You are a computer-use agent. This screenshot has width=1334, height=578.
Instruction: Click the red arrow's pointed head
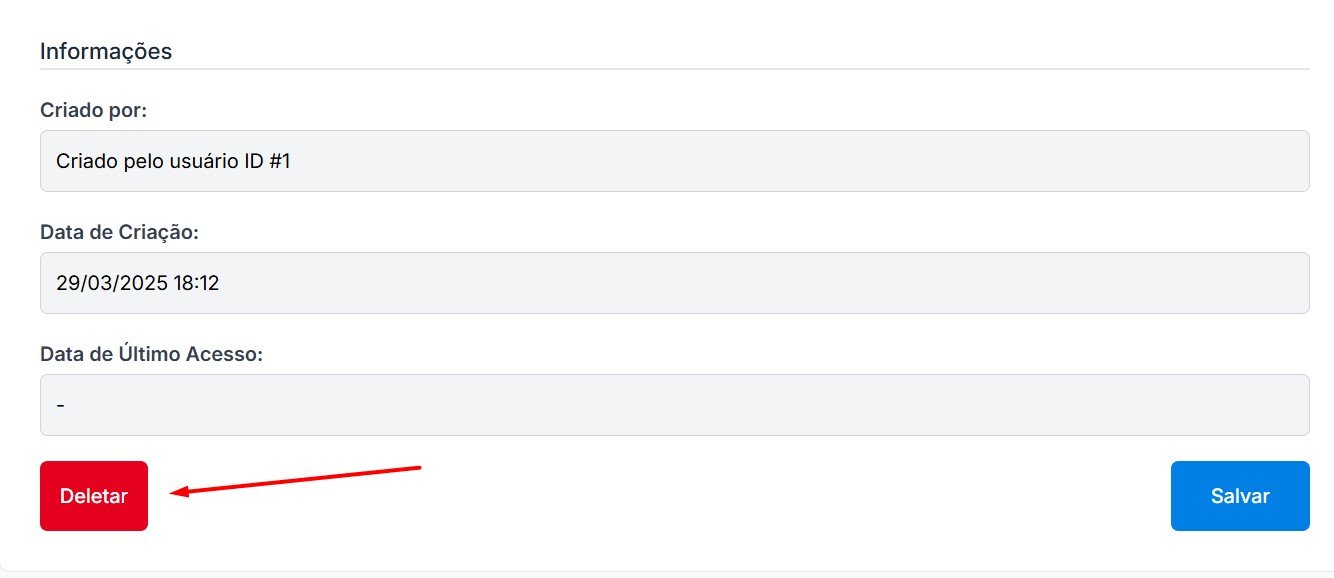176,491
